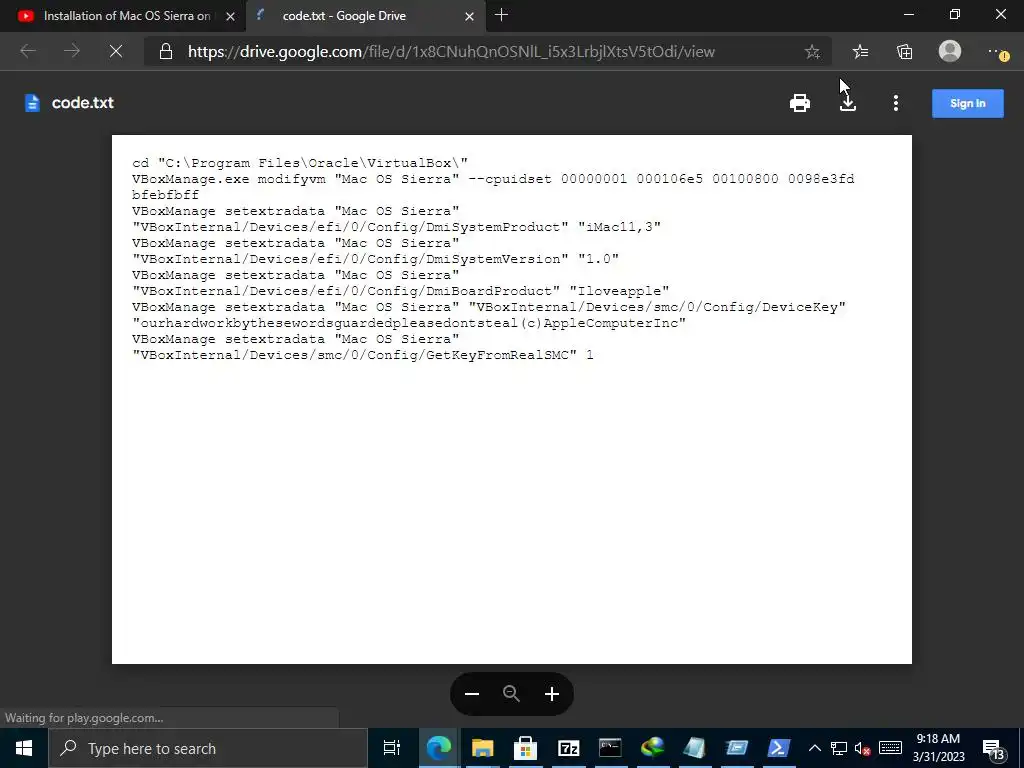Open the clock showing 9:18 AM
The width and height of the screenshot is (1024, 768).
click(x=938, y=748)
